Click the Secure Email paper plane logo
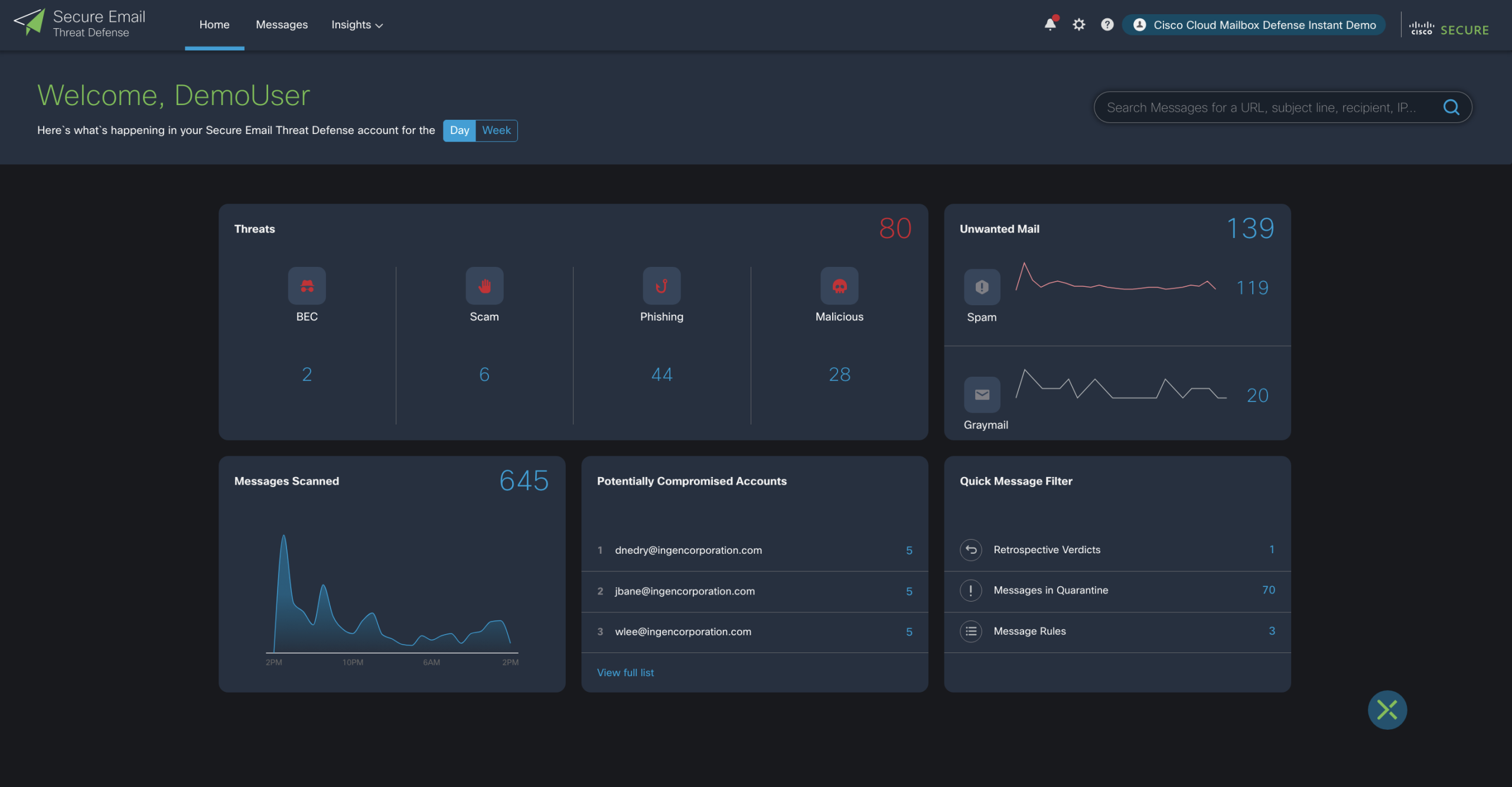 pyautogui.click(x=30, y=22)
